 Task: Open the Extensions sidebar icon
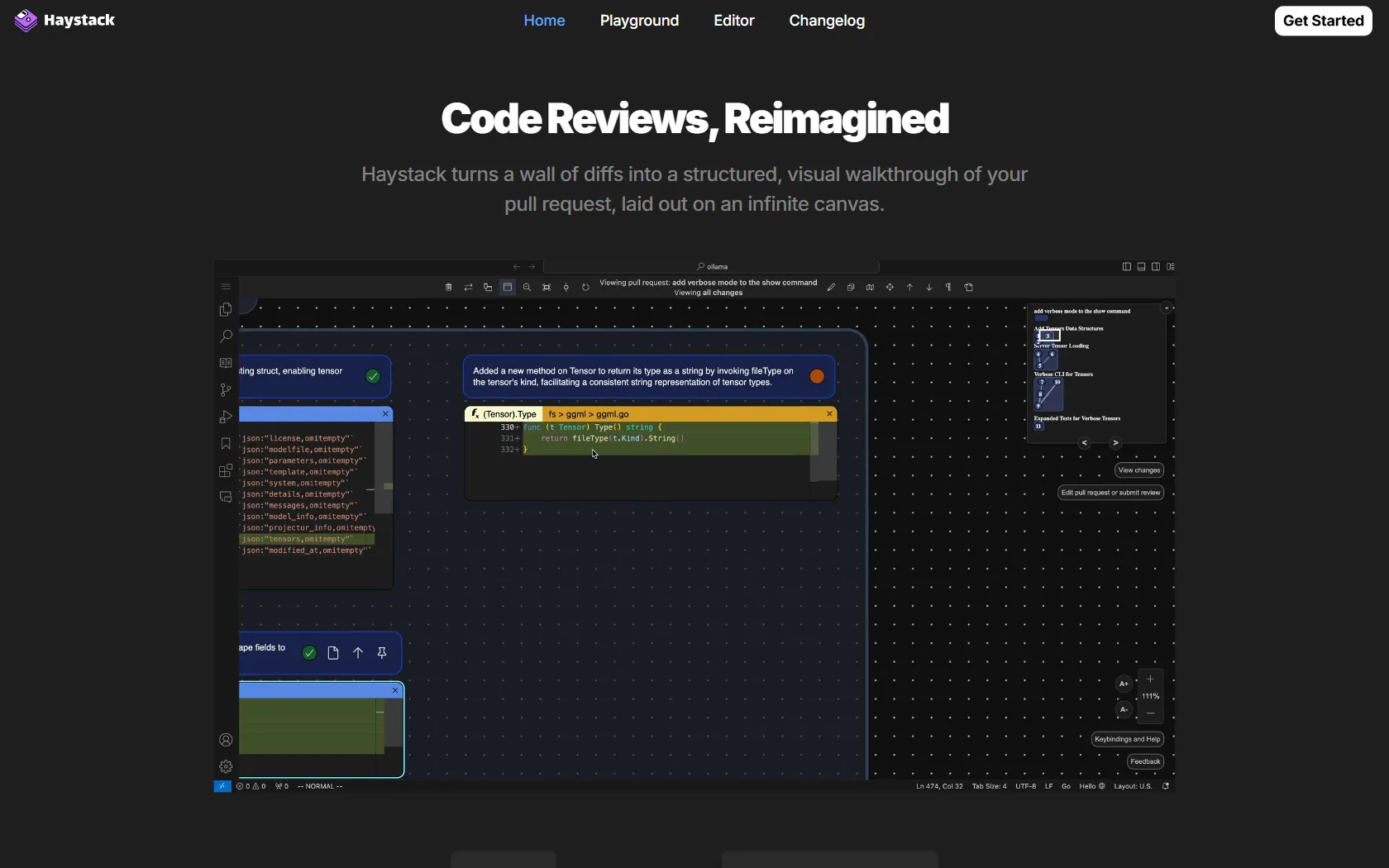[x=226, y=470]
